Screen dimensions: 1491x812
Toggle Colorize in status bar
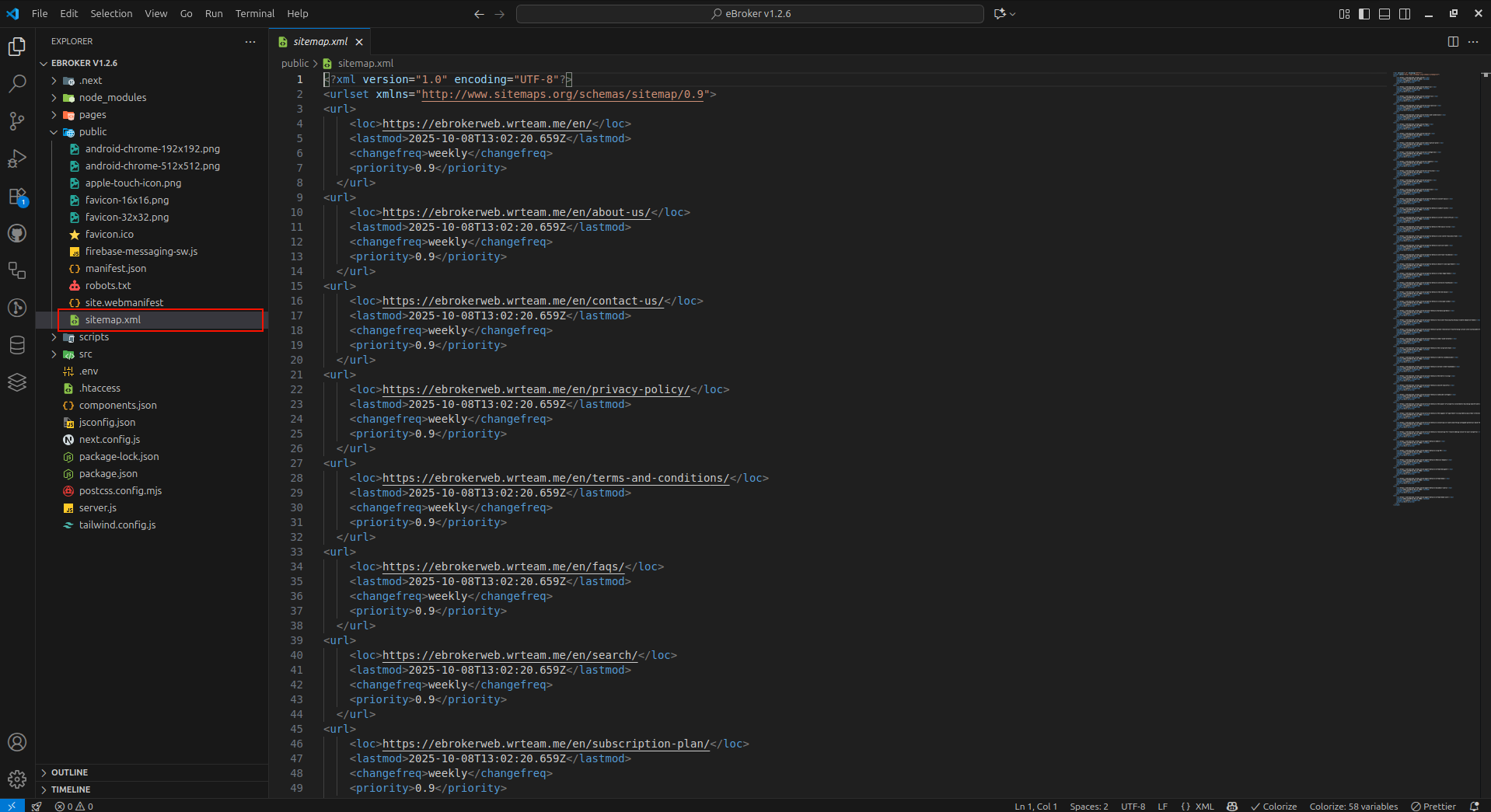pos(1274,806)
